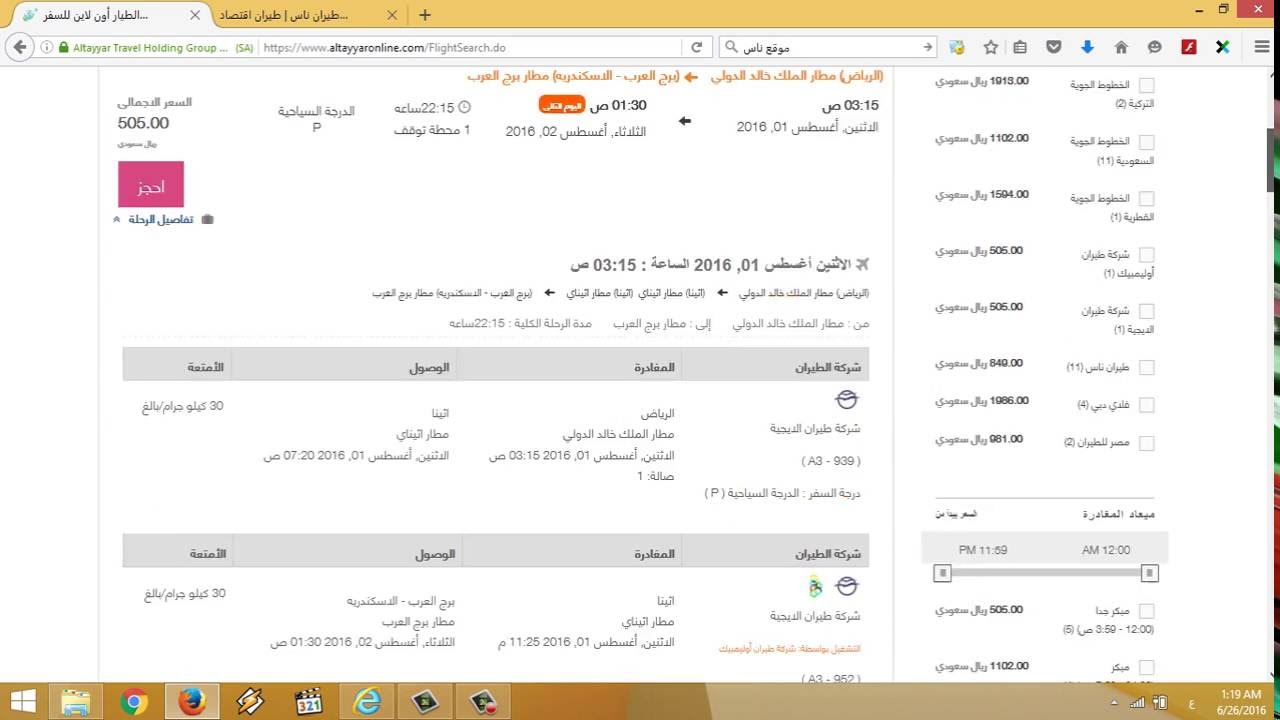The width and height of the screenshot is (1280, 720).
Task: Open Media Player Classic 321 taskbar icon
Action: 309,702
